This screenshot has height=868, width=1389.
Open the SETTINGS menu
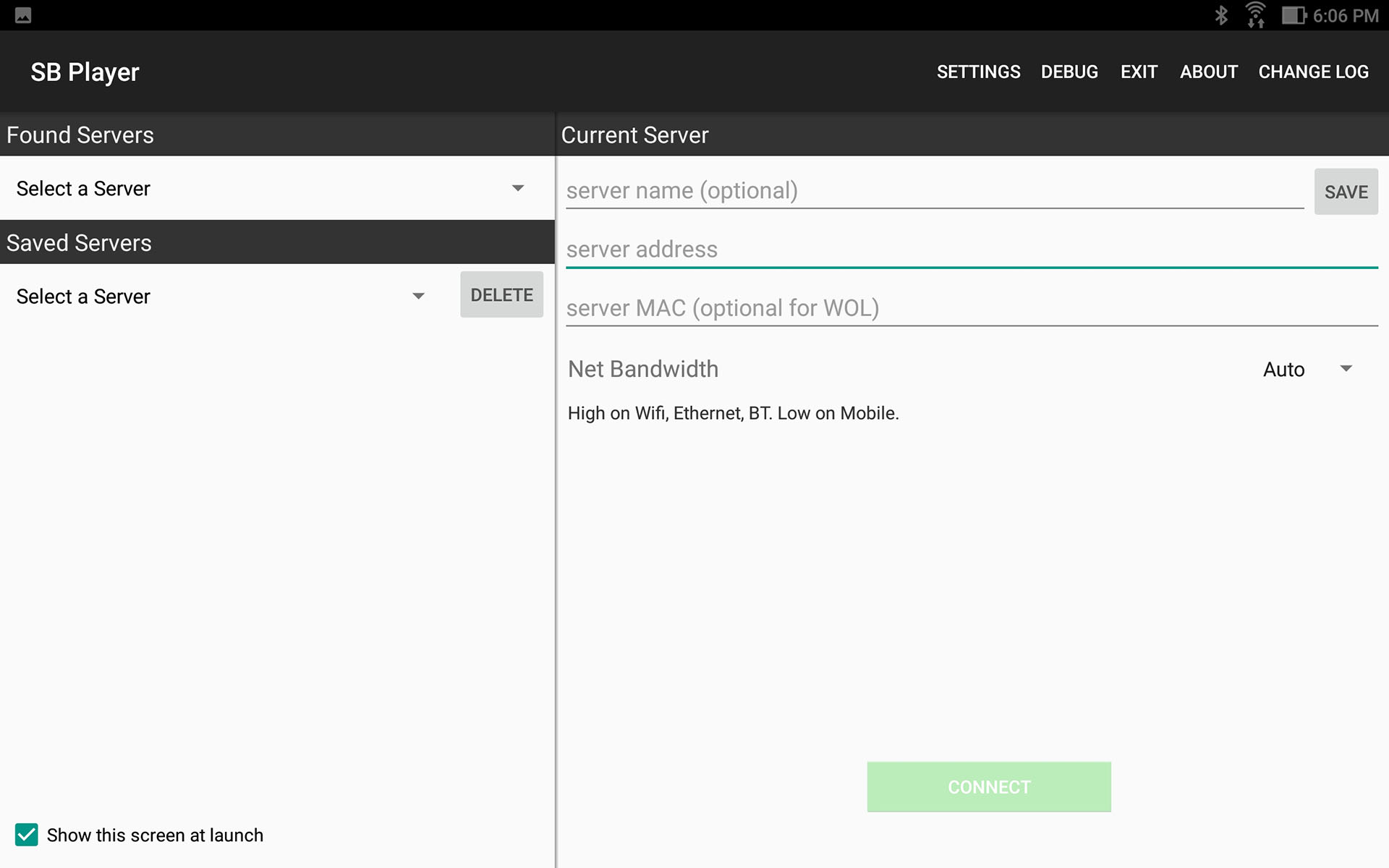pyautogui.click(x=978, y=72)
